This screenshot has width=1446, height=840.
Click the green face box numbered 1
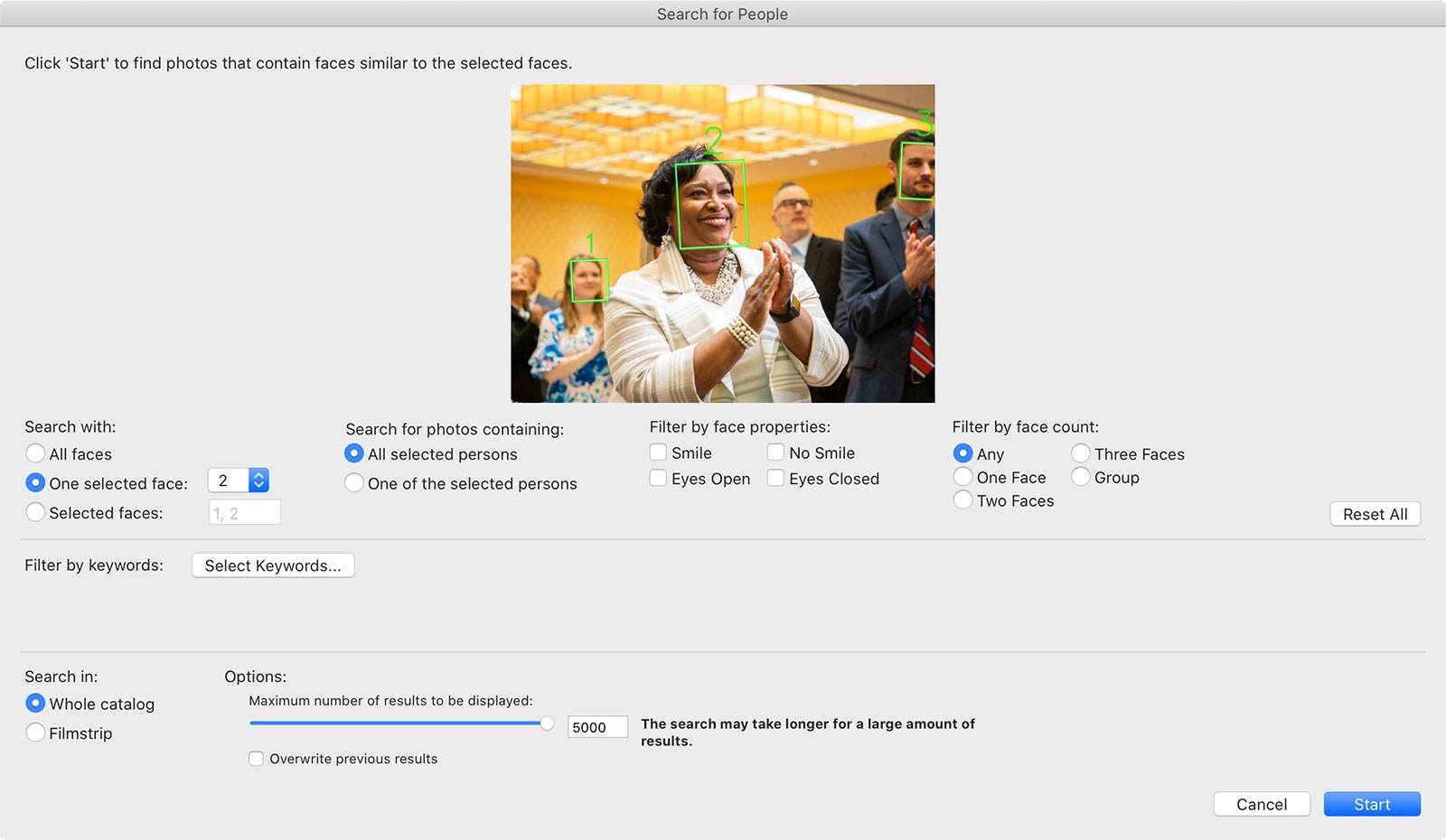588,280
